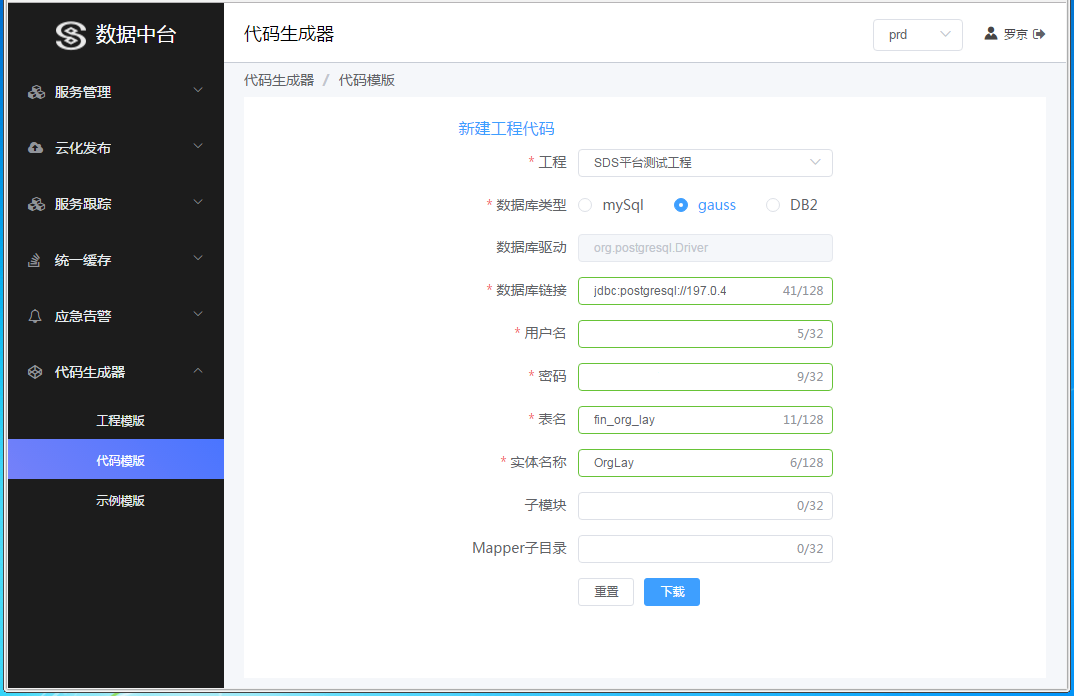Open the prd environment dropdown
The height and width of the screenshot is (696, 1074).
tap(918, 35)
